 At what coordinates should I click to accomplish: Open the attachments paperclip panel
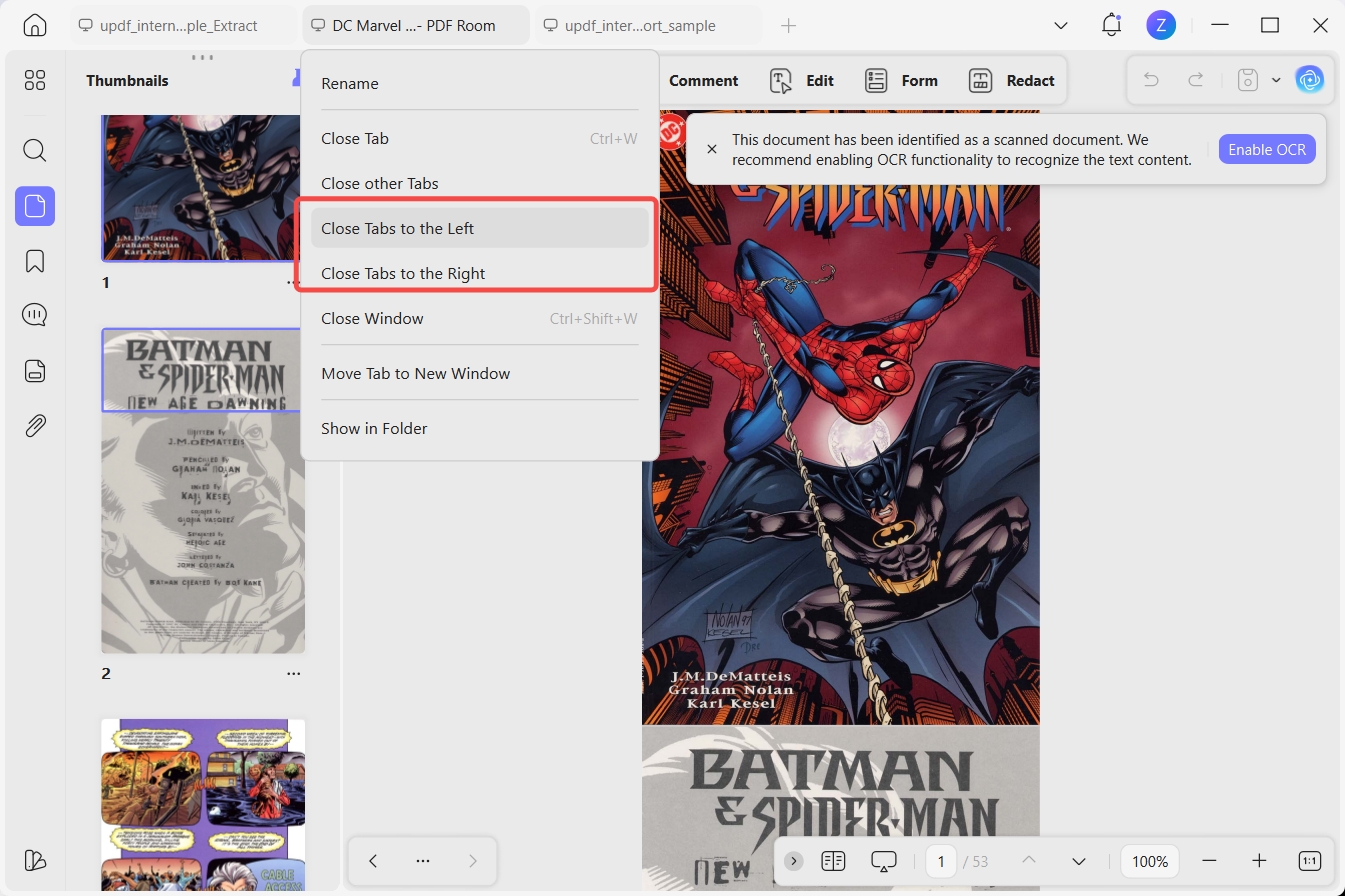tap(35, 426)
